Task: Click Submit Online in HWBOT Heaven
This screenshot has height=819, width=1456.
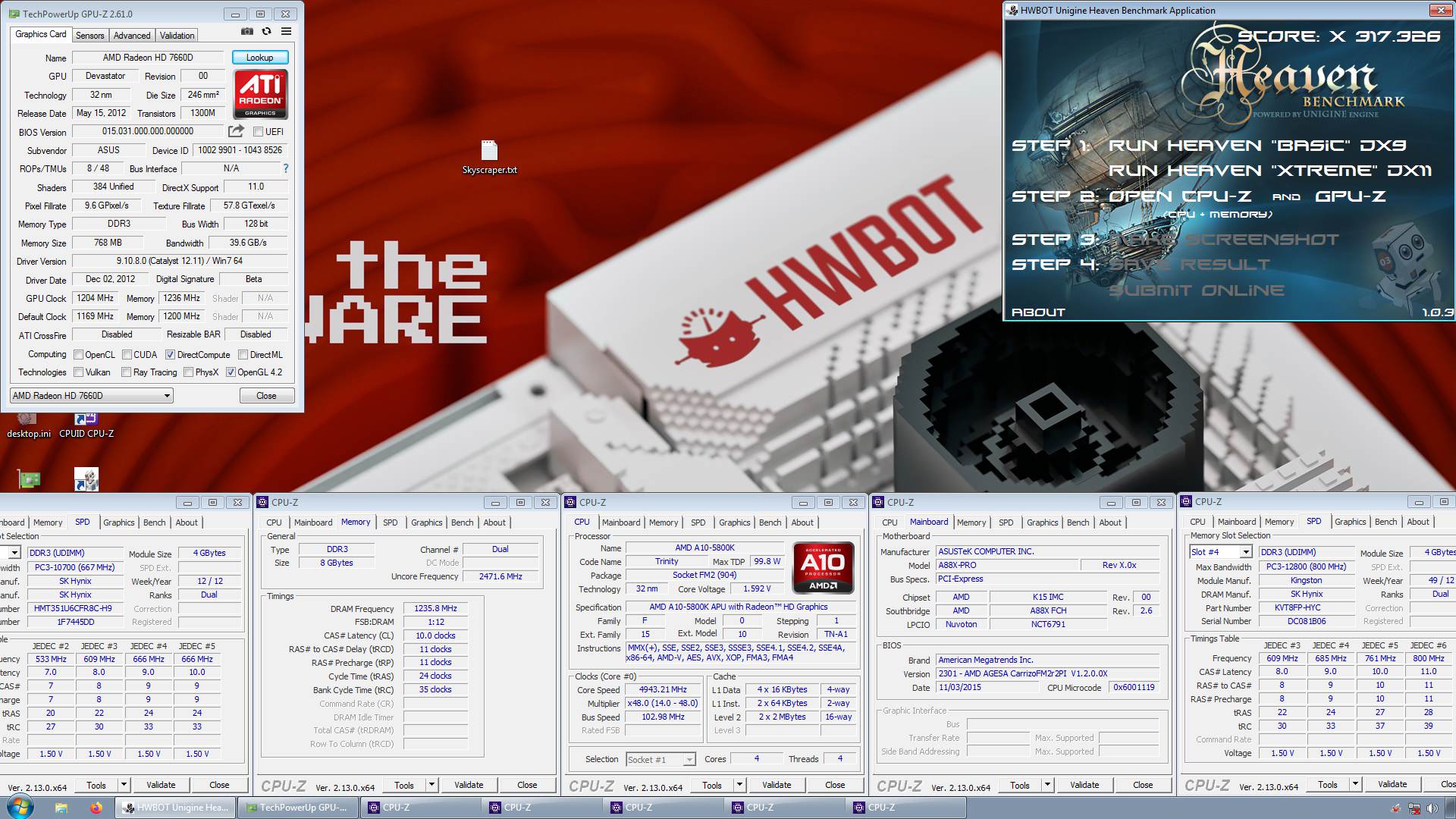Action: point(1197,290)
